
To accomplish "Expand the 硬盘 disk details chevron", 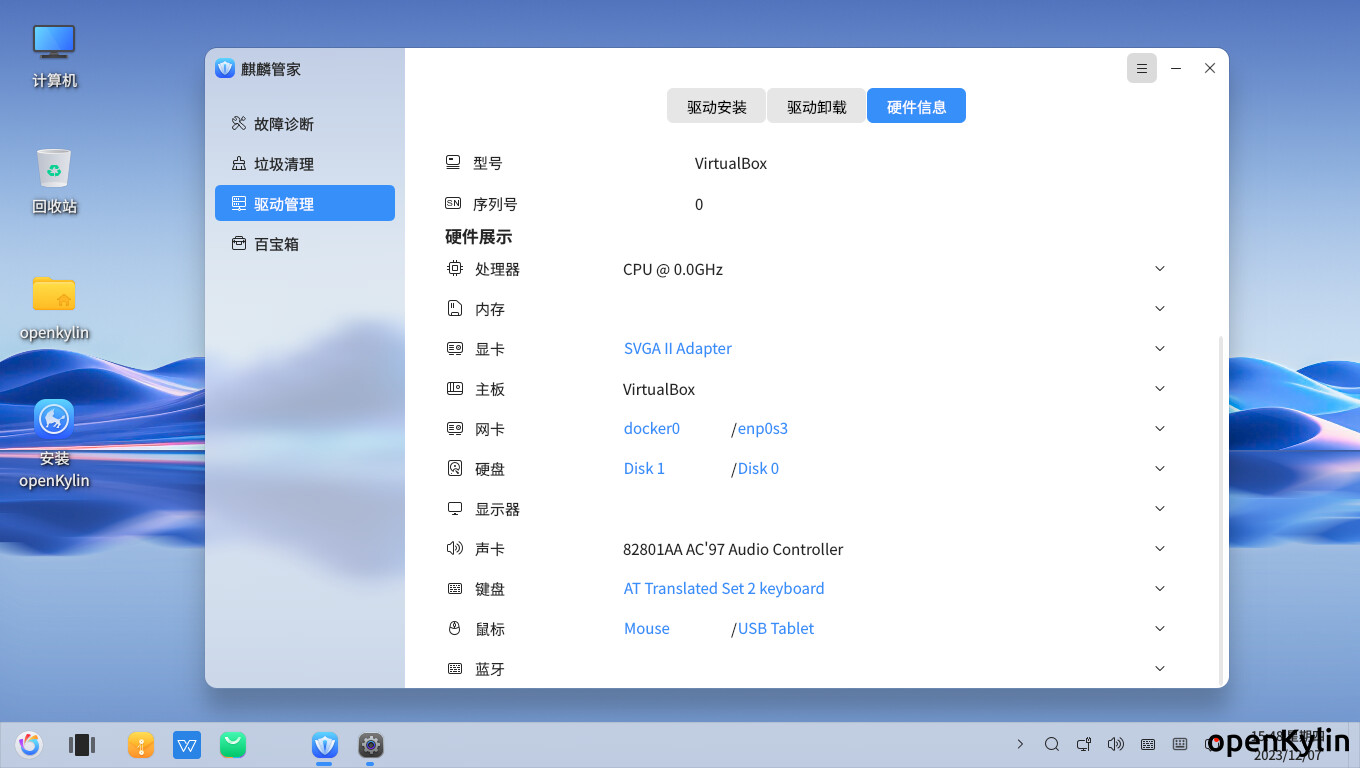I will pos(1160,469).
